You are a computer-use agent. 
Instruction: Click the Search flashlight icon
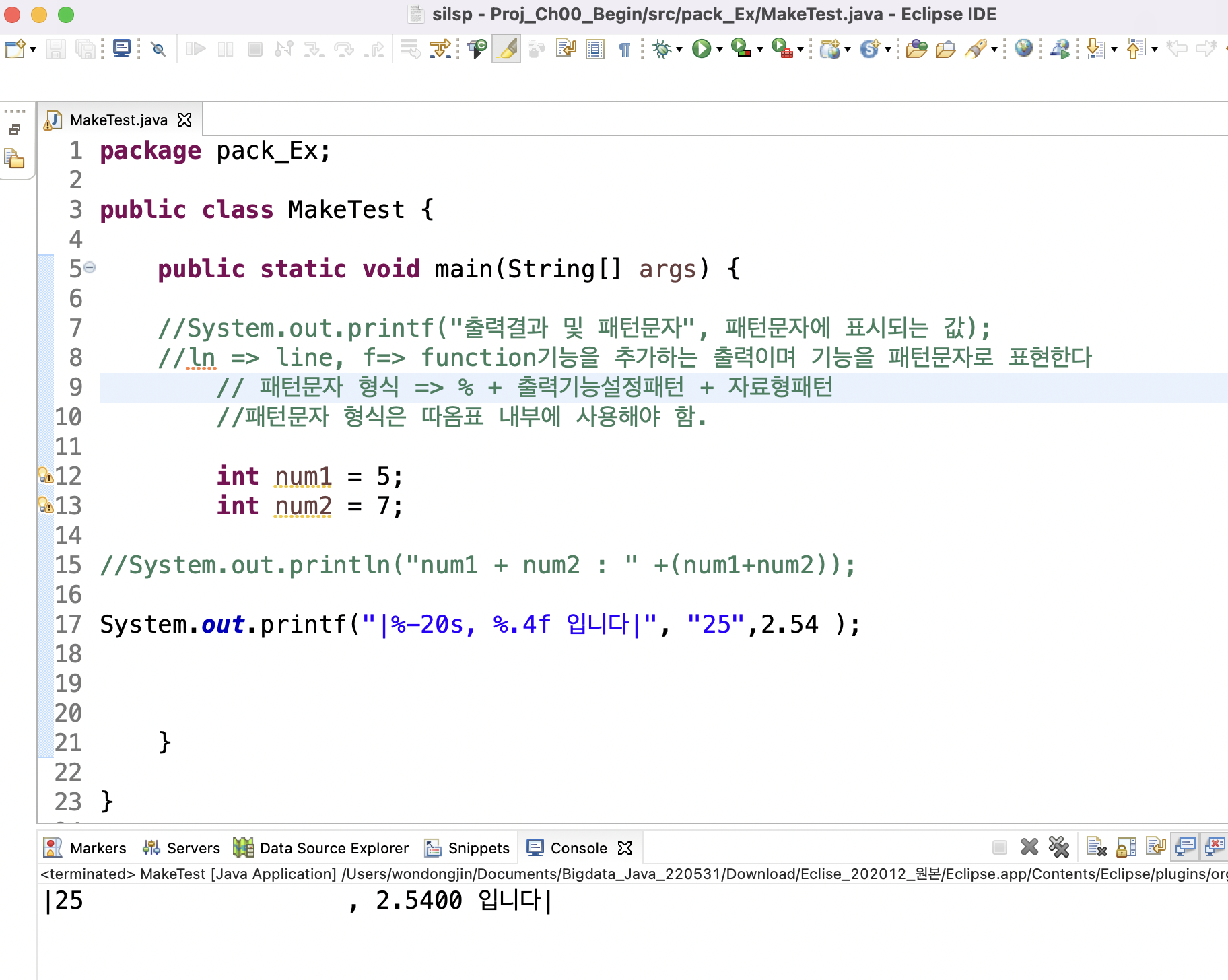point(976,49)
